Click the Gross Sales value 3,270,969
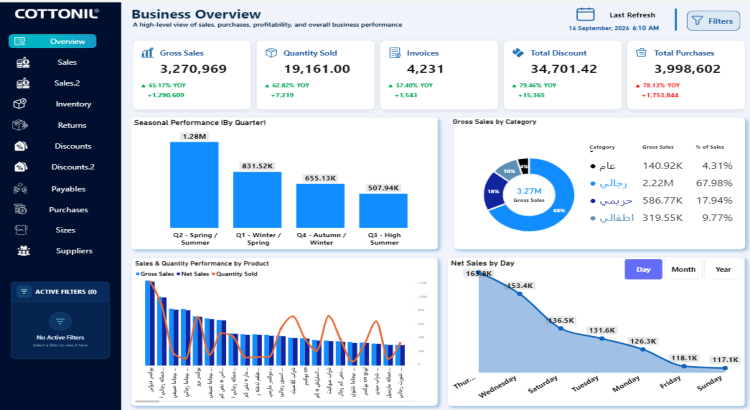The width and height of the screenshot is (750, 410). 193,69
